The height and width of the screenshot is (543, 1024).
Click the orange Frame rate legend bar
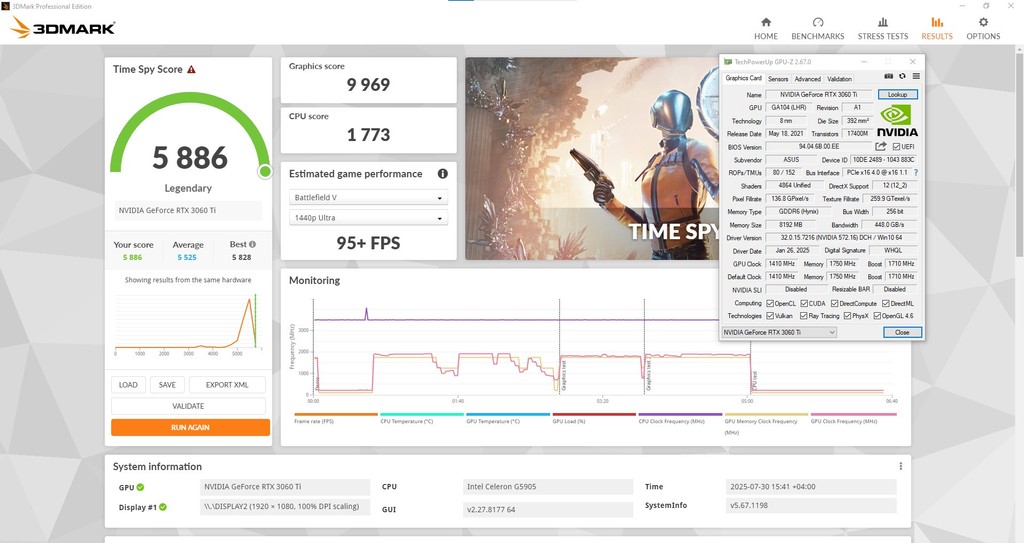pyautogui.click(x=336, y=414)
